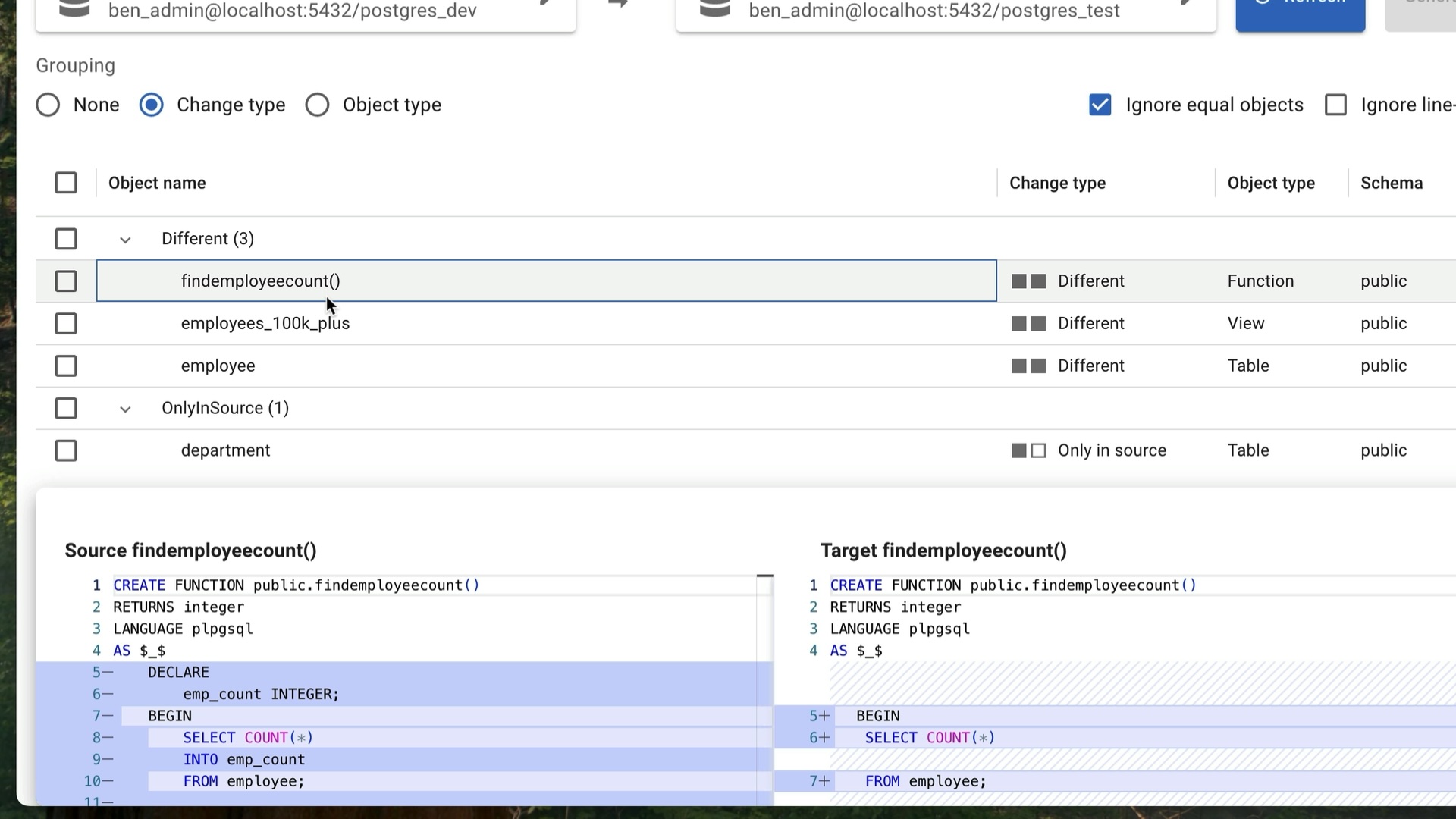Collapse the OnlyInSource (1) group
The height and width of the screenshot is (819, 1456).
(x=125, y=409)
